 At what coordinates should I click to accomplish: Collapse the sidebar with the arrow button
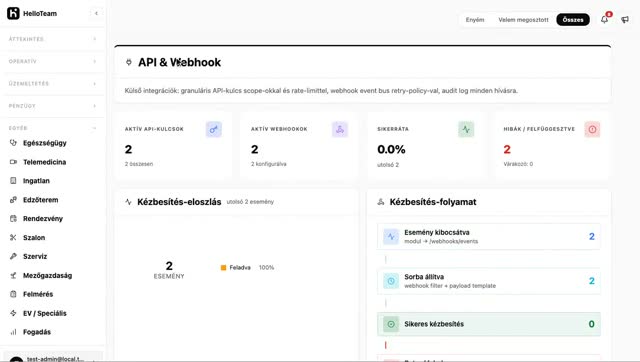96,13
